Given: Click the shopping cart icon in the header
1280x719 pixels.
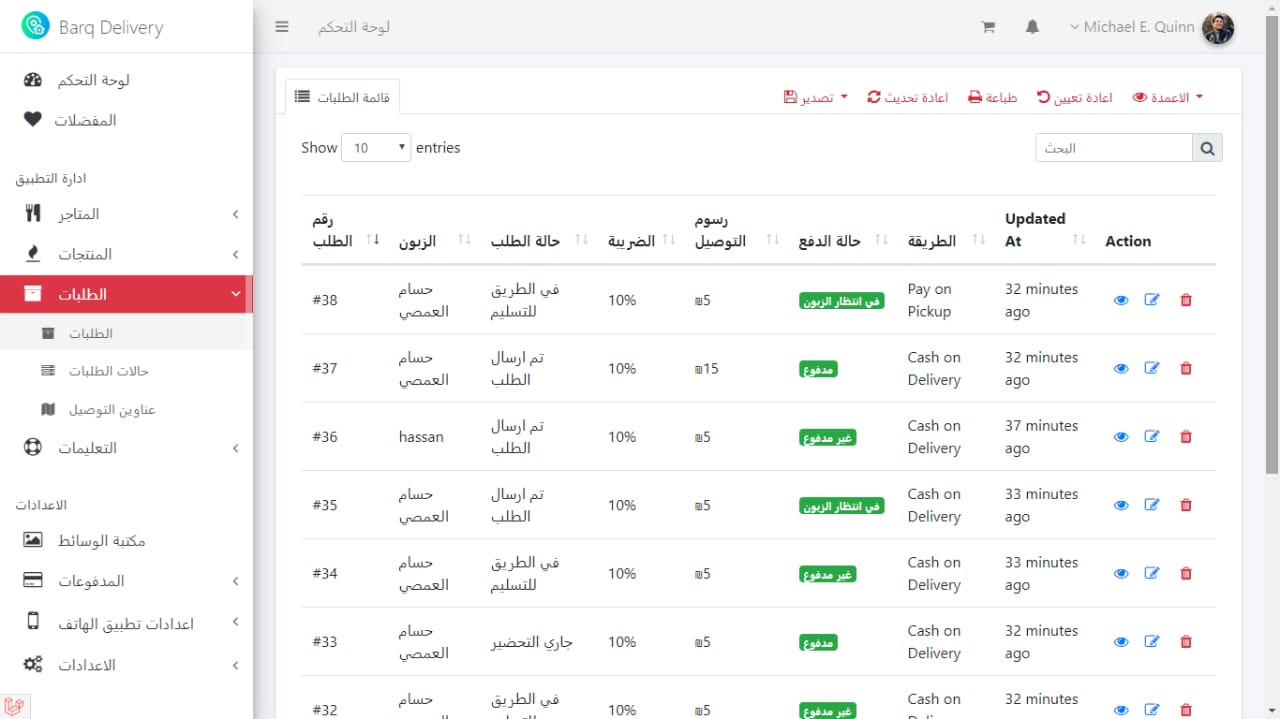Looking at the screenshot, I should click(x=988, y=27).
